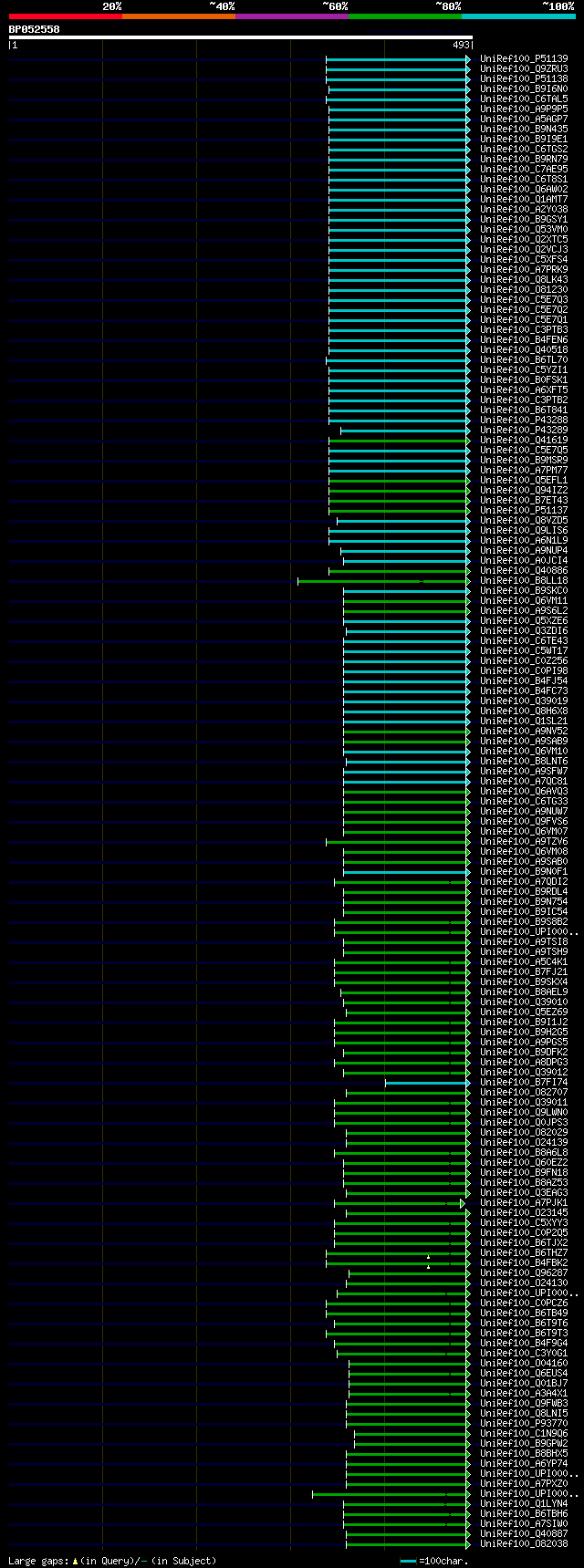Click the yellow query gap marker on B4FBK2
584x1568 pixels.
pyautogui.click(x=428, y=1267)
